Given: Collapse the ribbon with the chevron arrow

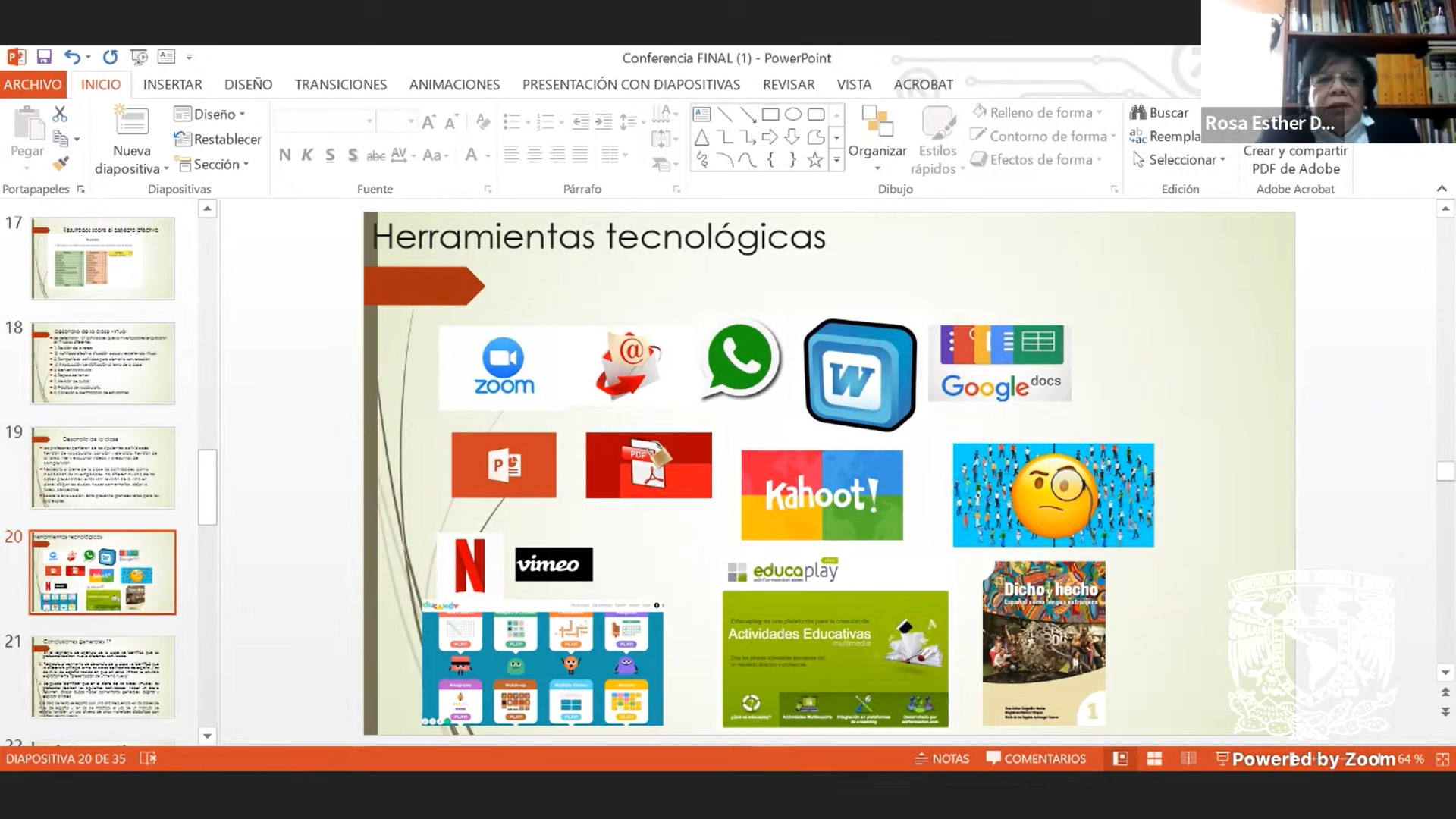Looking at the screenshot, I should (1442, 188).
